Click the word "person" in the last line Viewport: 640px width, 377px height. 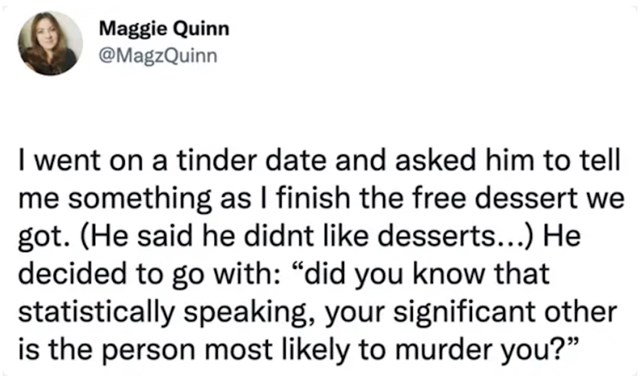(x=149, y=351)
